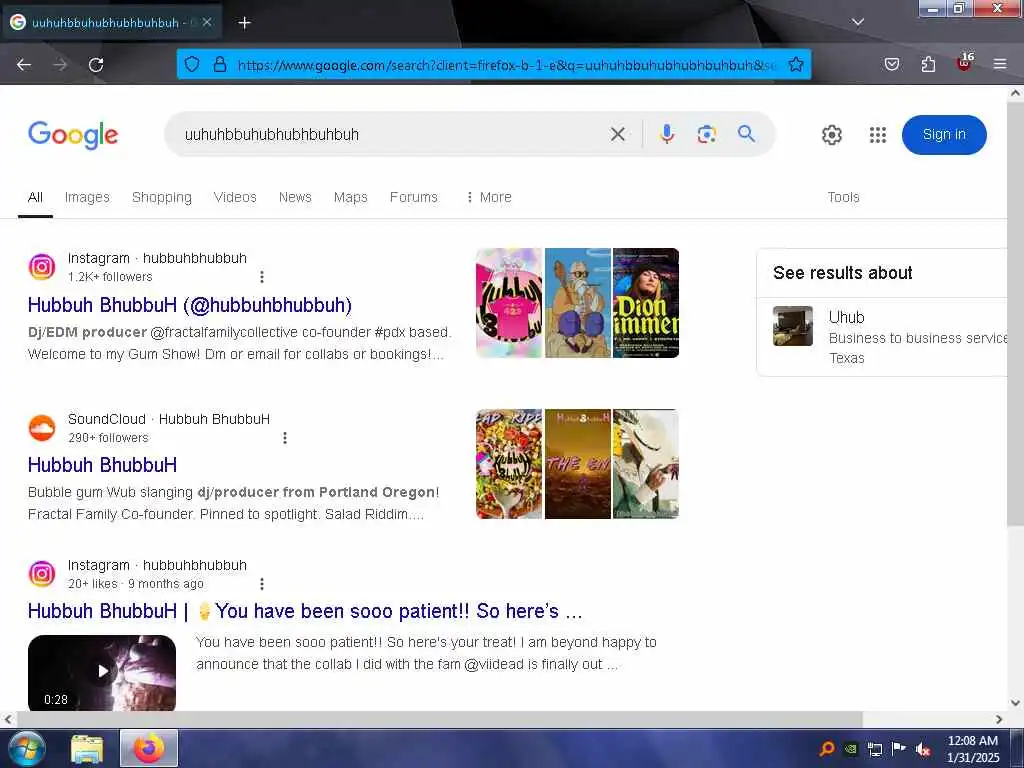Click the taskbar clock showing 12:08 AM
The height and width of the screenshot is (768, 1024).
tap(973, 749)
